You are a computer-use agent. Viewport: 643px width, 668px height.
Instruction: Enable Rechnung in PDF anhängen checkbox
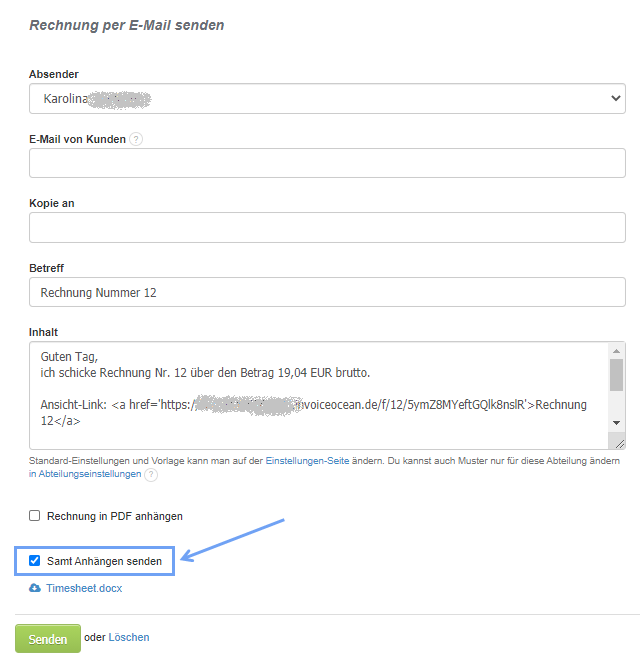click(35, 516)
